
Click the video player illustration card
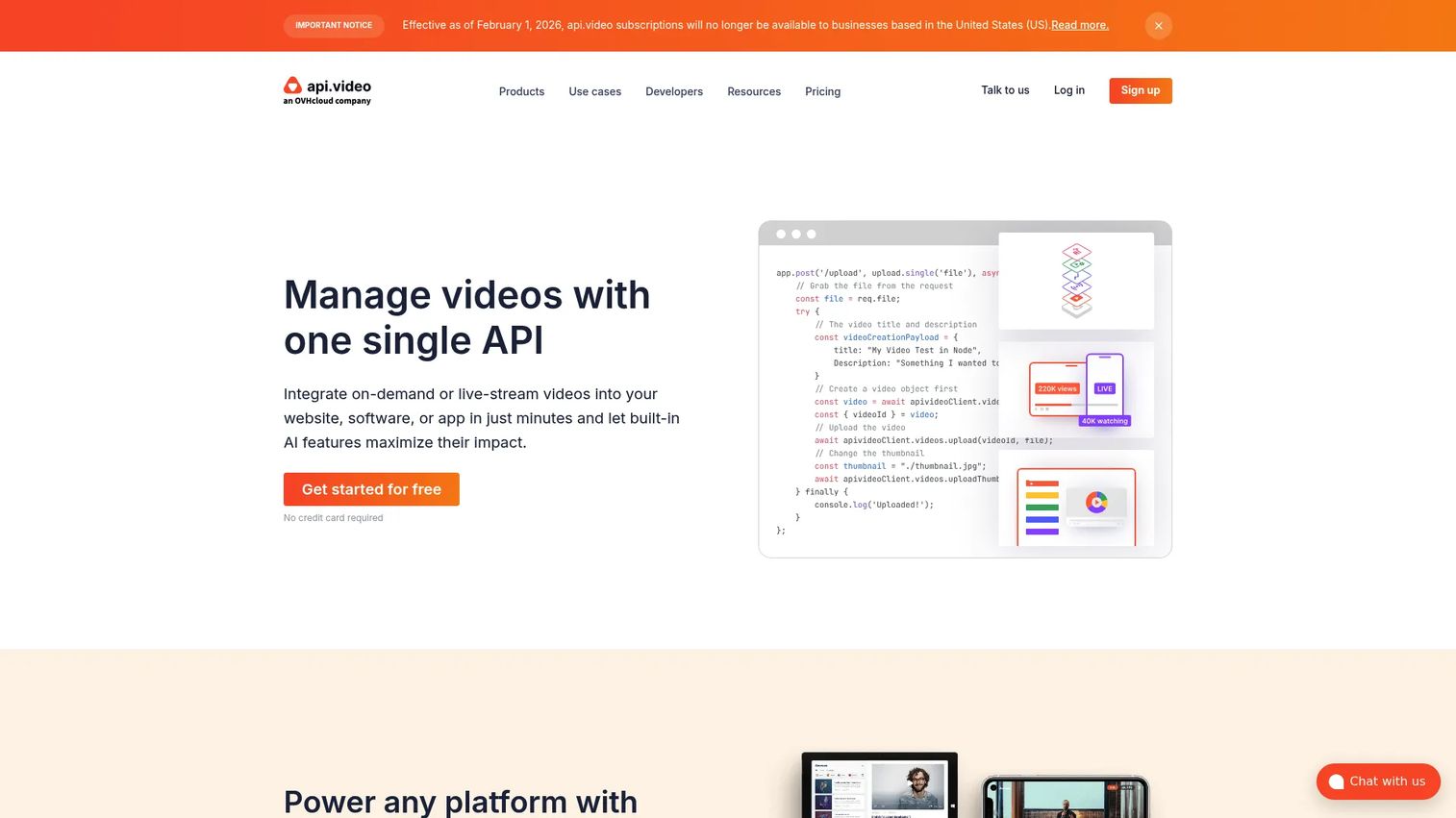1076,499
